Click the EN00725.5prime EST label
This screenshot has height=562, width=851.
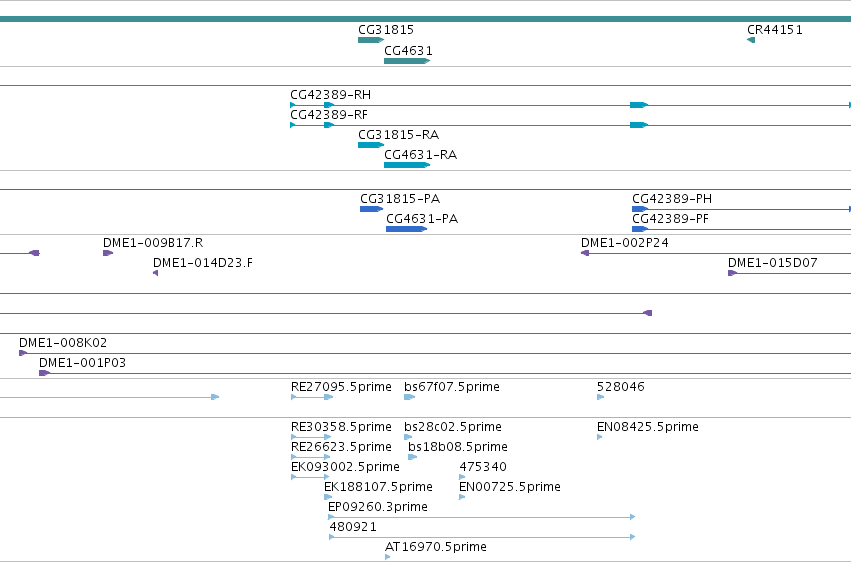(x=510, y=487)
